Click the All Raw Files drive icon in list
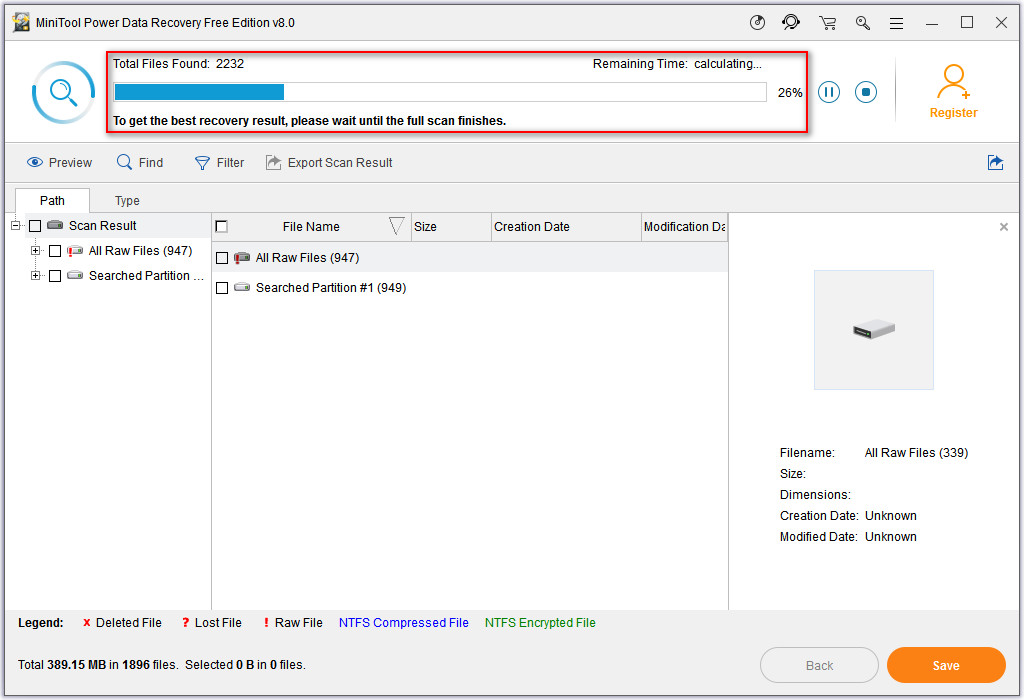The height and width of the screenshot is (700, 1024). pyautogui.click(x=242, y=257)
